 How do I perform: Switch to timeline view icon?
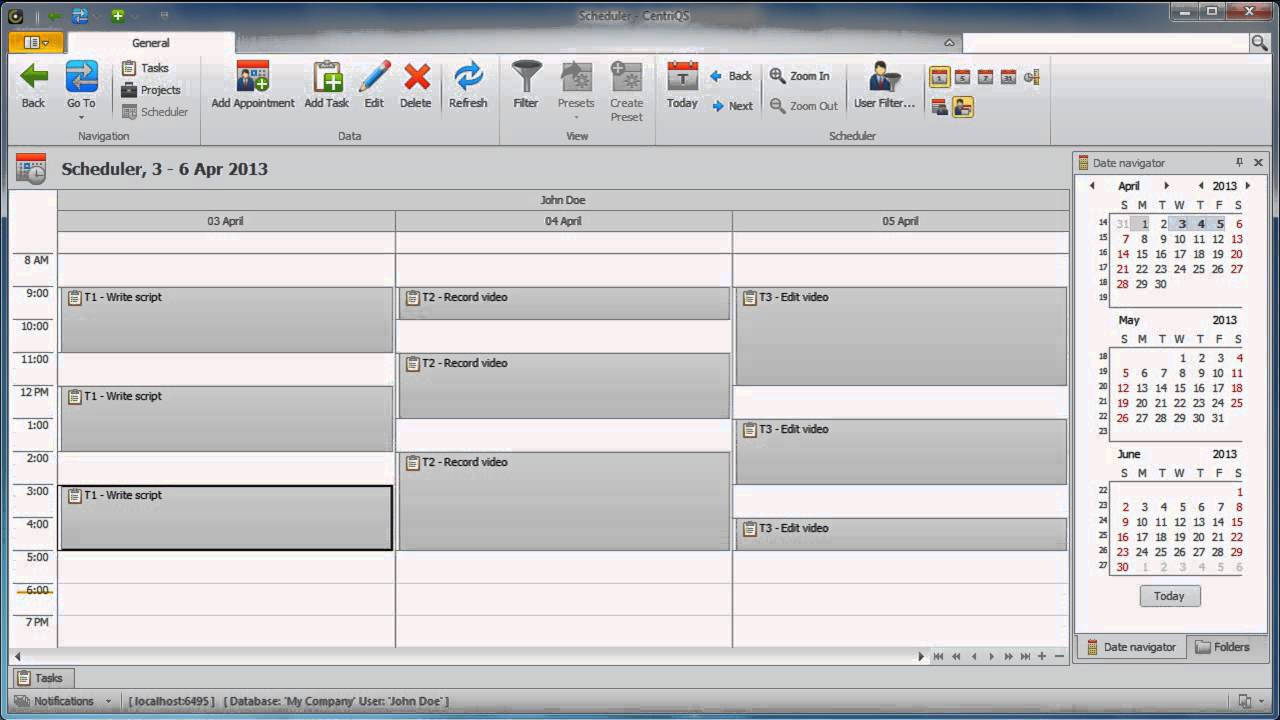pyautogui.click(x=1031, y=77)
